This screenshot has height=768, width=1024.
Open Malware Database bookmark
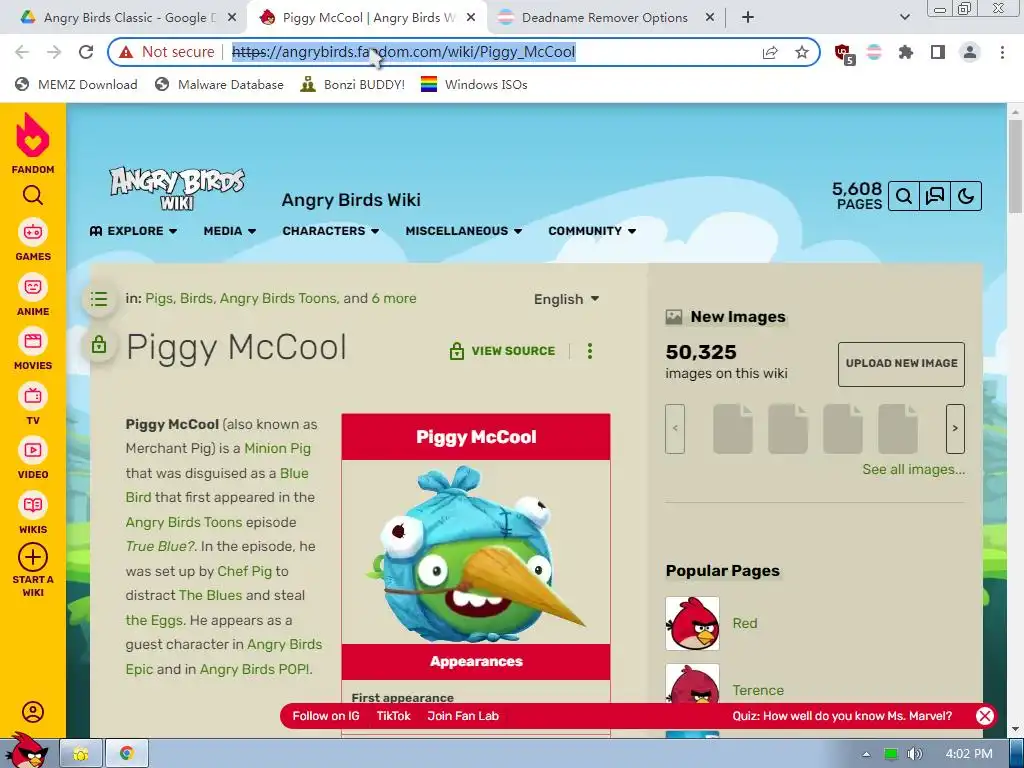[219, 84]
